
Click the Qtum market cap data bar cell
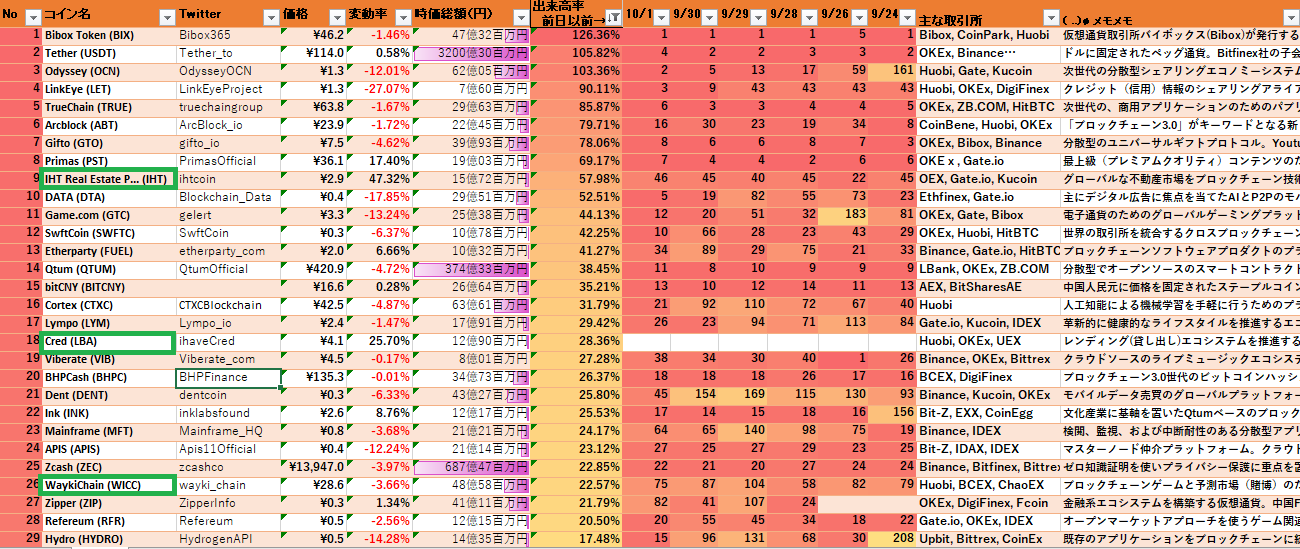coord(472,269)
